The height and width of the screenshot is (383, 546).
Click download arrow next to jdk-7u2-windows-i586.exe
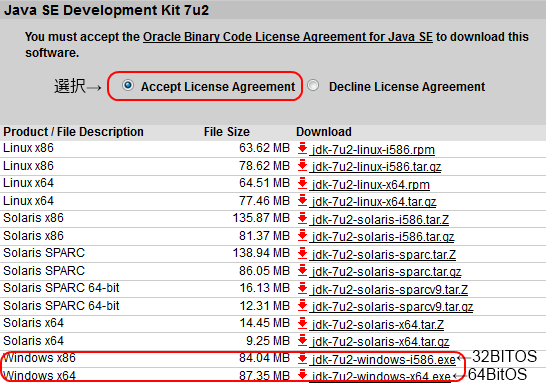[302, 358]
